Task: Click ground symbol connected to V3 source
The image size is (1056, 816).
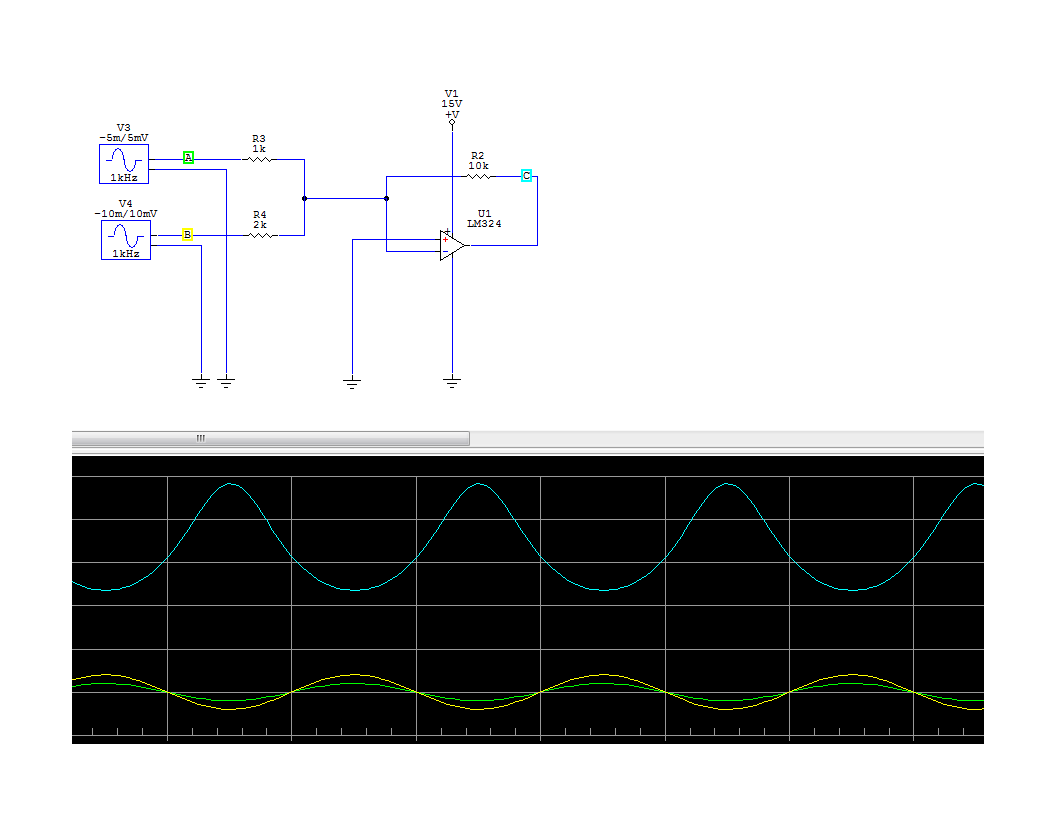Action: click(x=226, y=383)
